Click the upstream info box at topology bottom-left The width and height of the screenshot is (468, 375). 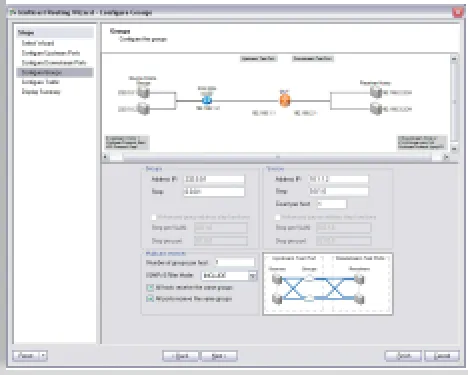click(127, 142)
